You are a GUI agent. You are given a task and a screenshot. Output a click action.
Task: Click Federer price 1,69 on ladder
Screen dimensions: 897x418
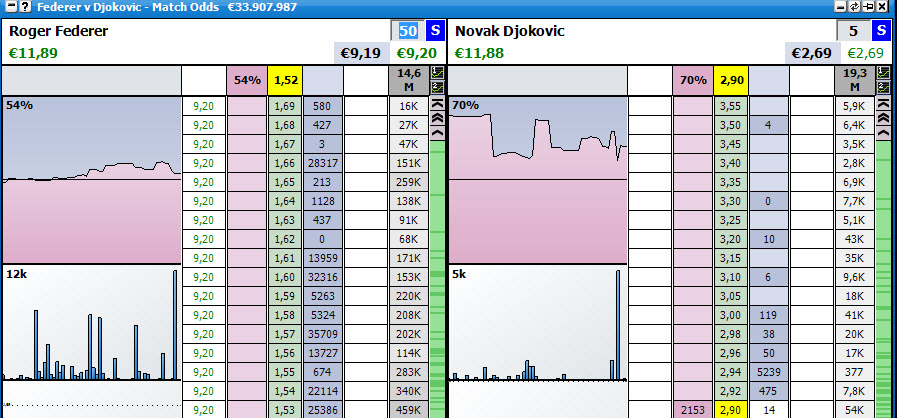coord(285,106)
